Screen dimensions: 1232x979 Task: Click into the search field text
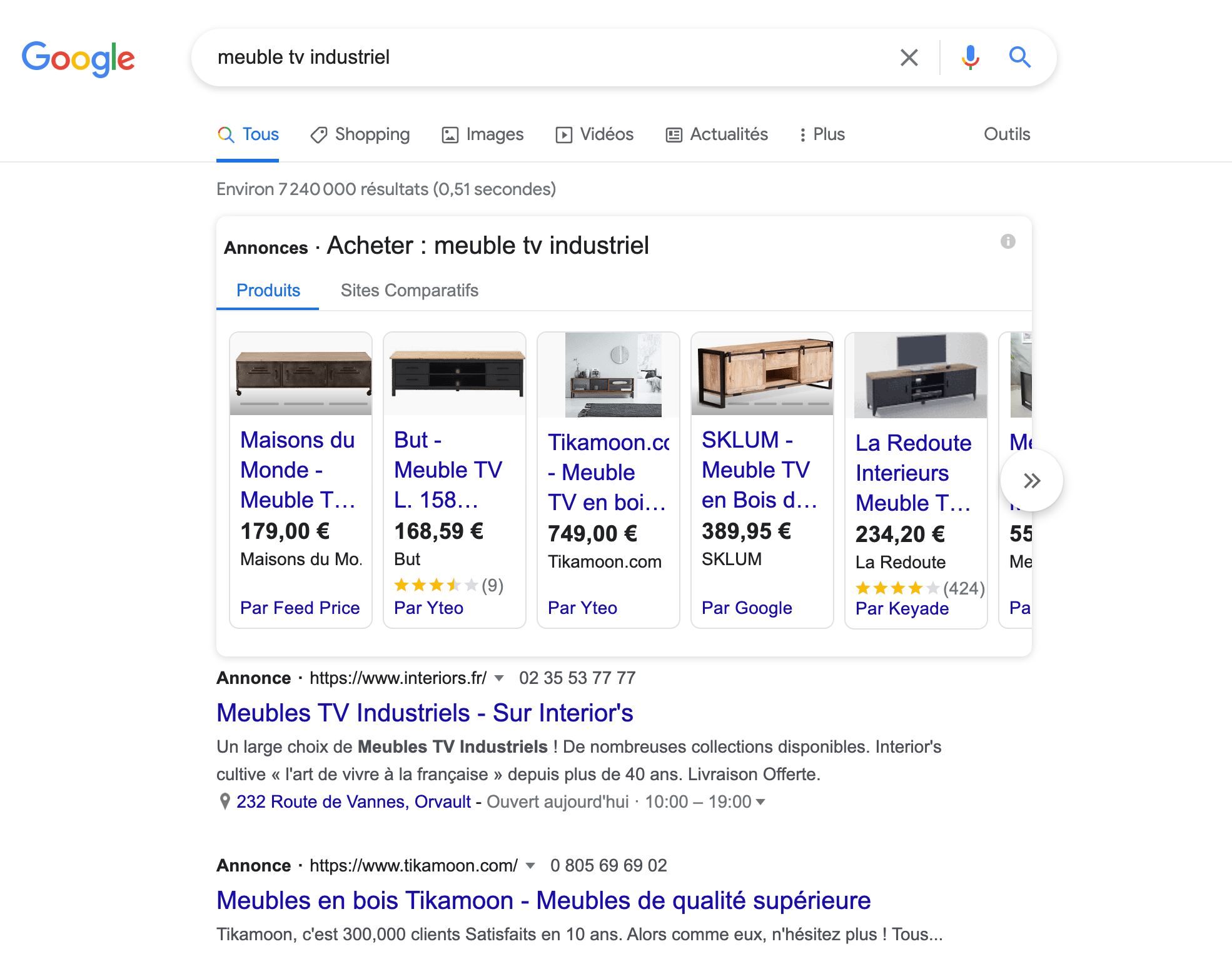pyautogui.click(x=303, y=58)
